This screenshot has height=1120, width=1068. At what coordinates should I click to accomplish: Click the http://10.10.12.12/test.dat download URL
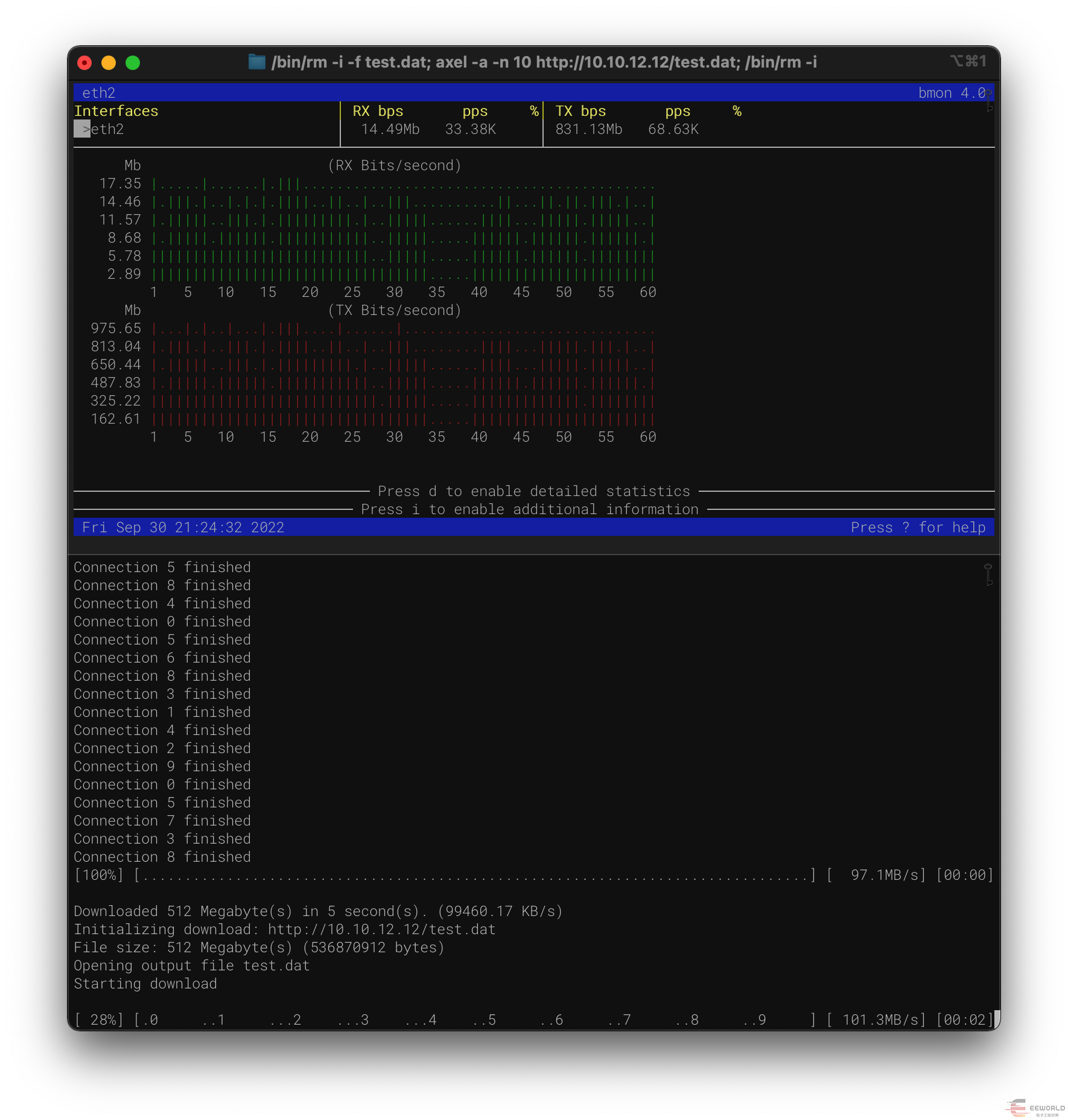point(381,929)
